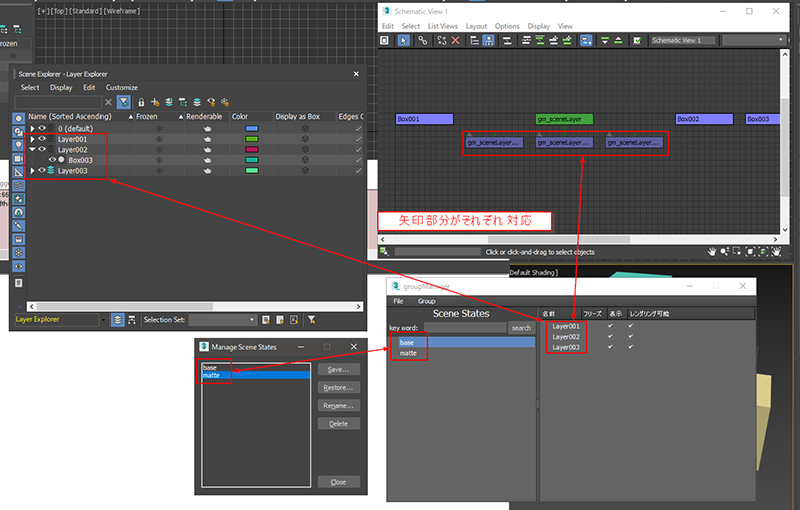Click Sort by Layer icon beside Layer Explorer dropdown
The image size is (800, 510).
(x=118, y=320)
